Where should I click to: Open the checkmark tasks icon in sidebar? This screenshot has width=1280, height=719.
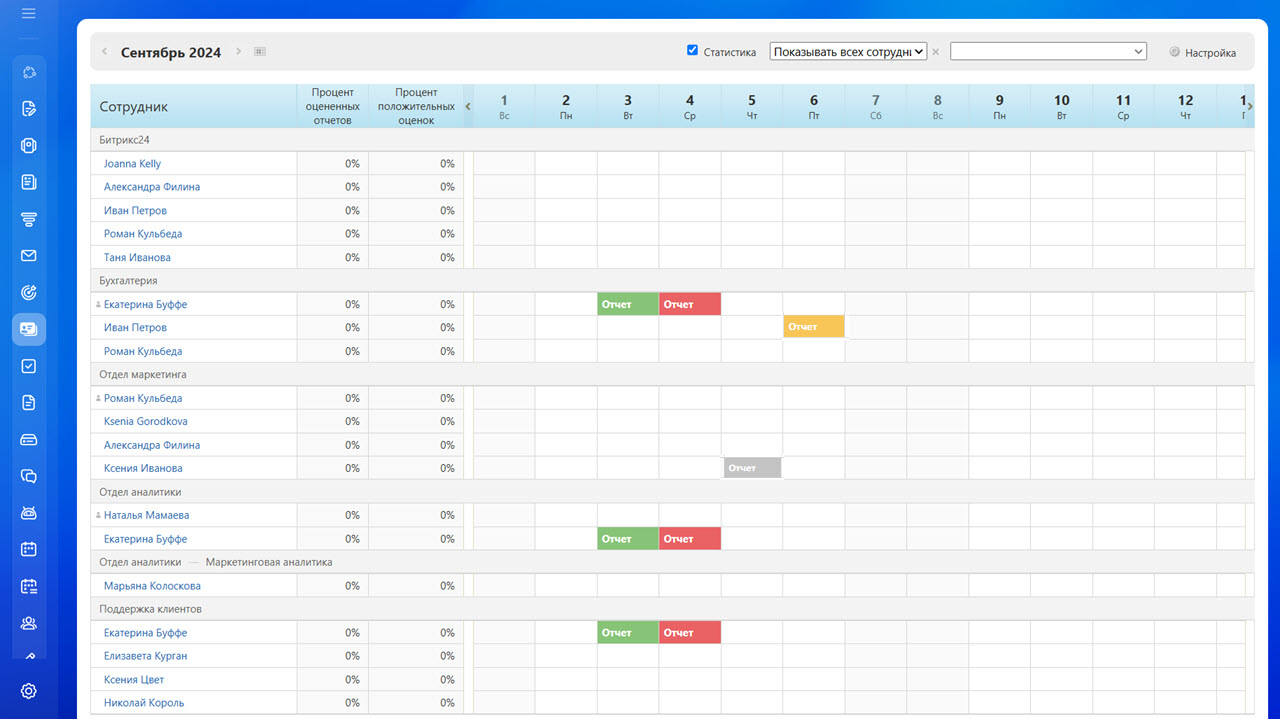[28, 366]
